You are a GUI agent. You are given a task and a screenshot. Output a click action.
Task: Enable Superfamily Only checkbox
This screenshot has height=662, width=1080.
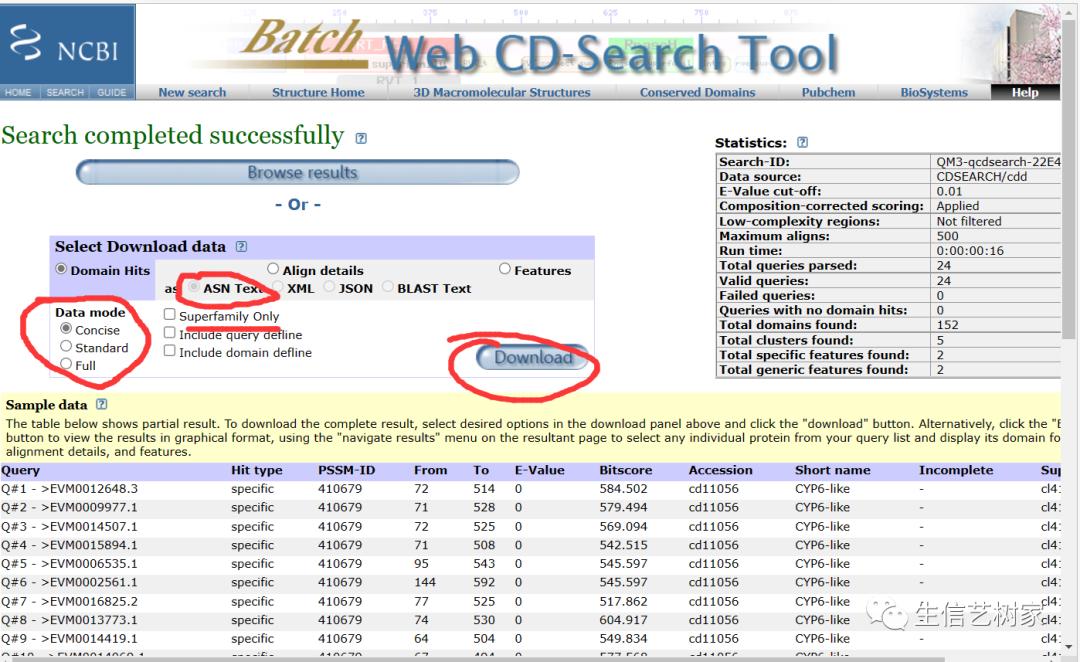click(x=169, y=314)
